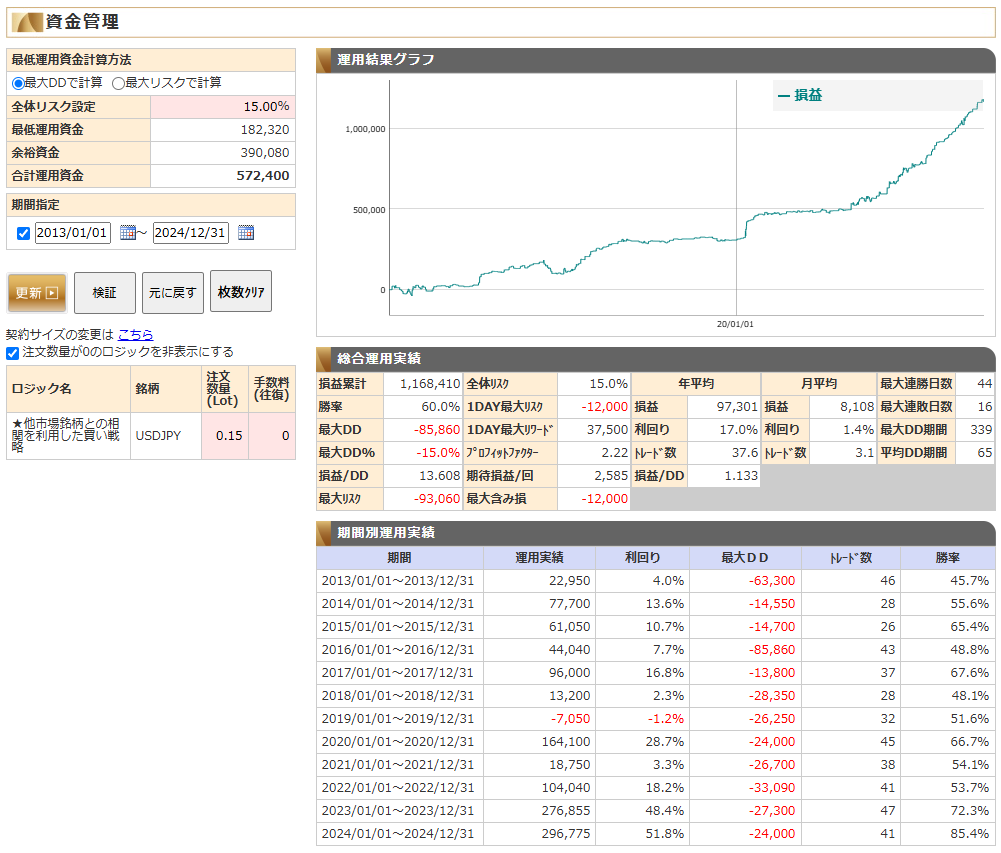
Task: Click the 資金管理 header logo icon
Action: [27, 22]
